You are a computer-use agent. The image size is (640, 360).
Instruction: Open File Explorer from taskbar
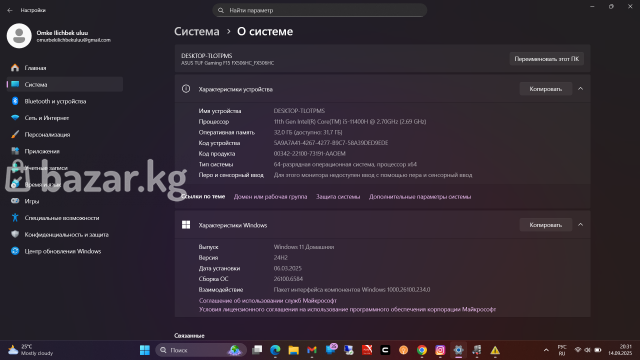(x=293, y=350)
